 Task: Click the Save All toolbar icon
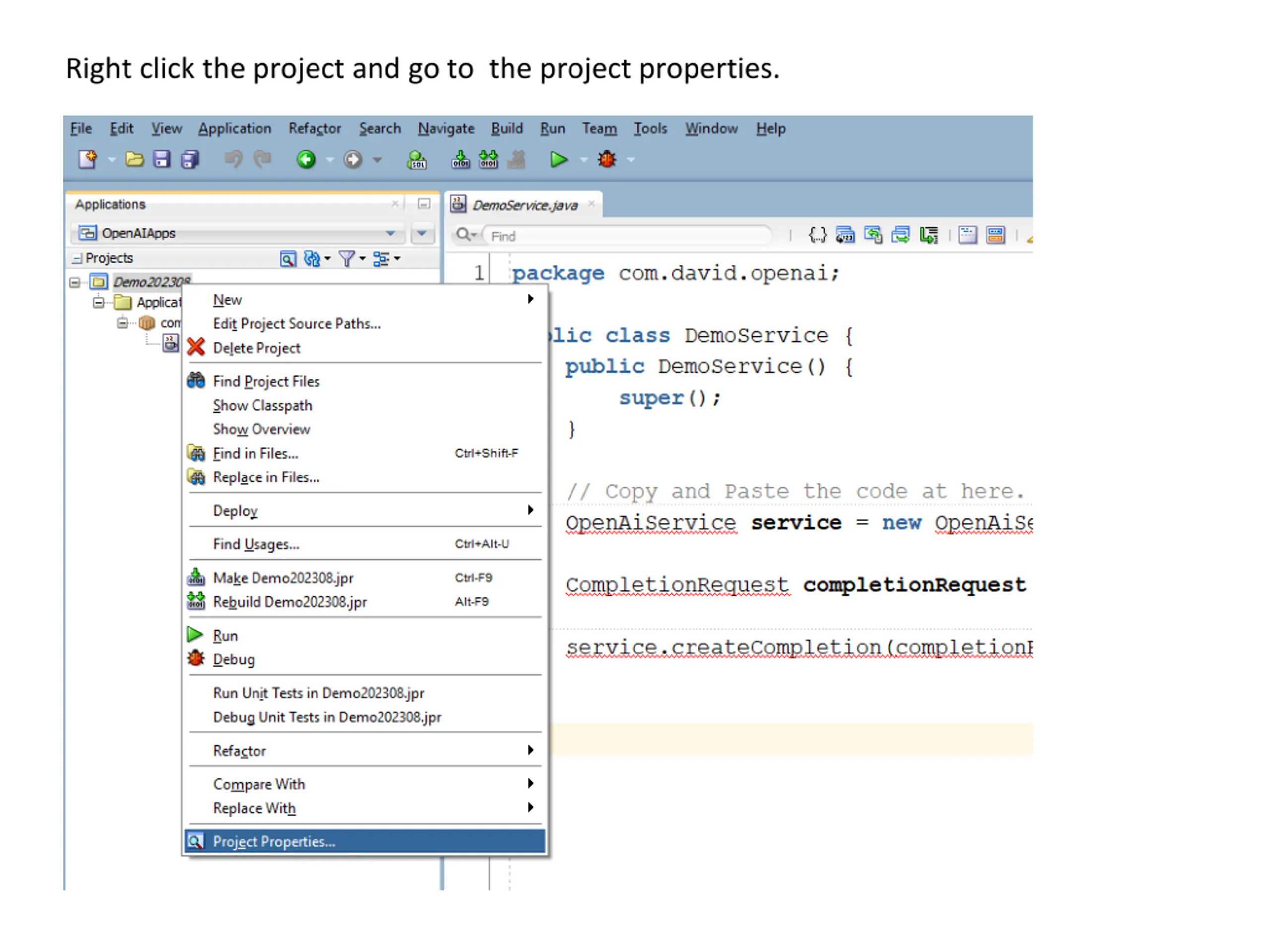190,159
